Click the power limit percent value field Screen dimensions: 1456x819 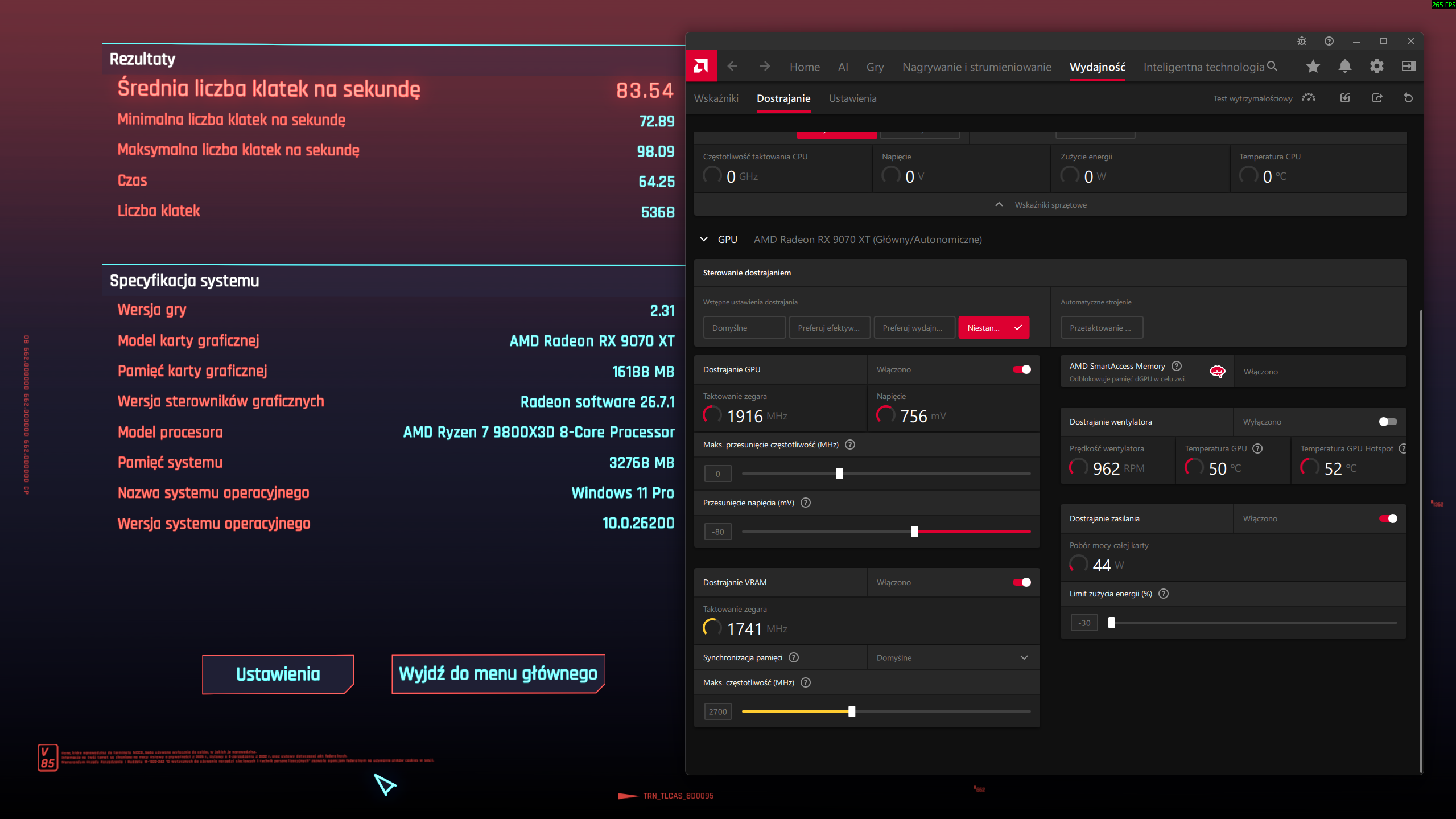tap(1084, 623)
